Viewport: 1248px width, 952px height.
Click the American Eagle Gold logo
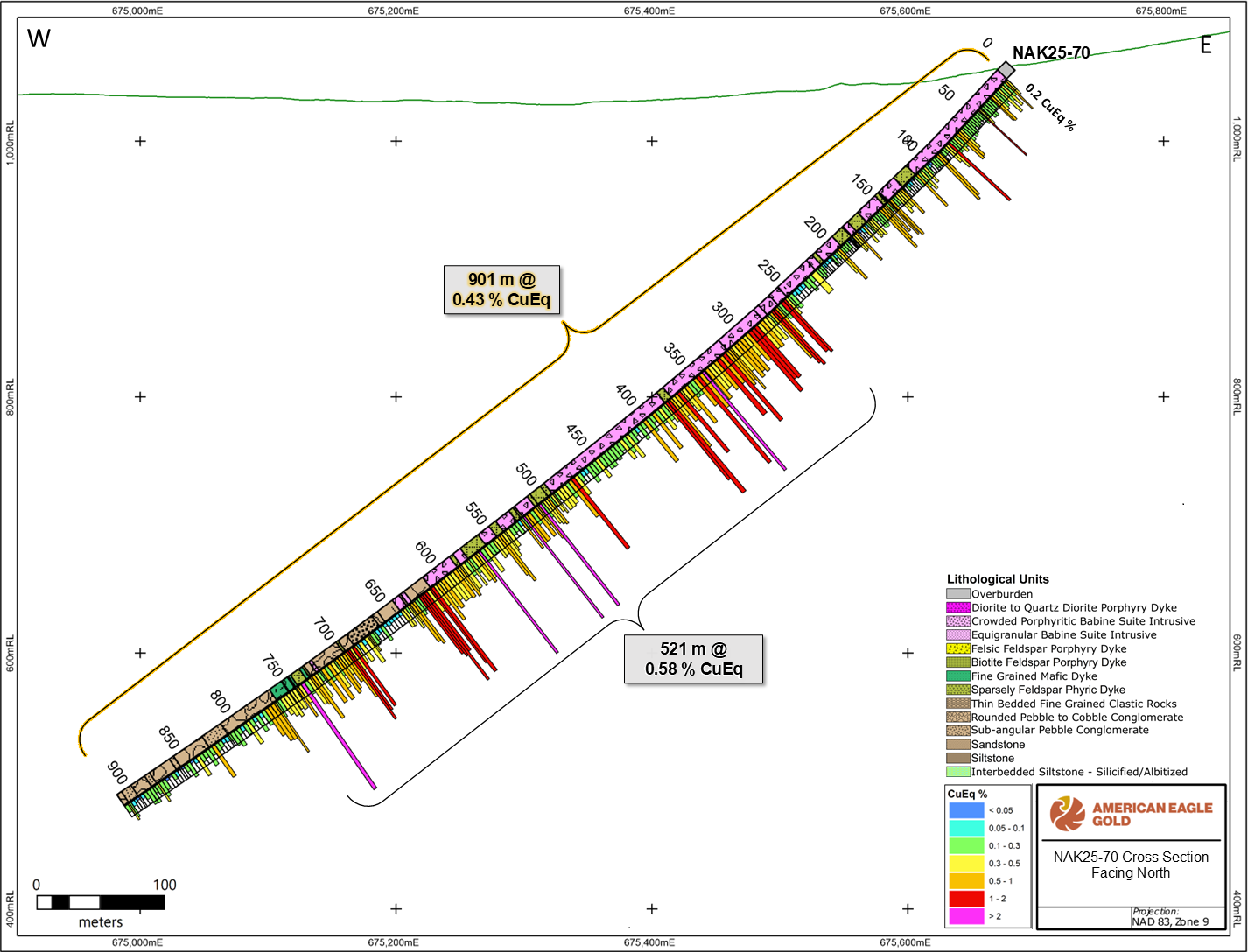(1131, 813)
